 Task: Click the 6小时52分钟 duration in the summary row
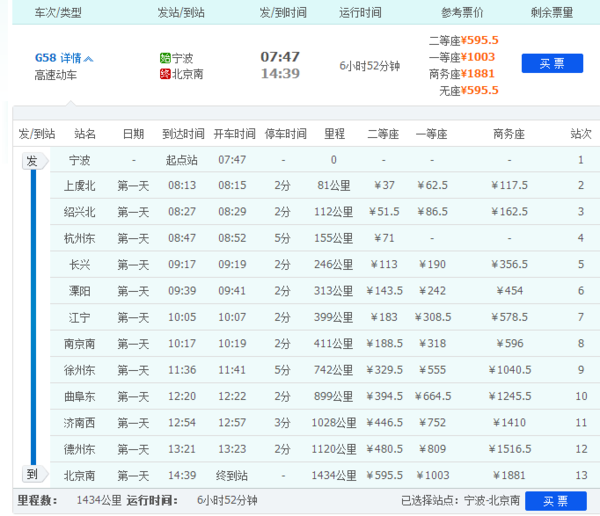[x=370, y=66]
